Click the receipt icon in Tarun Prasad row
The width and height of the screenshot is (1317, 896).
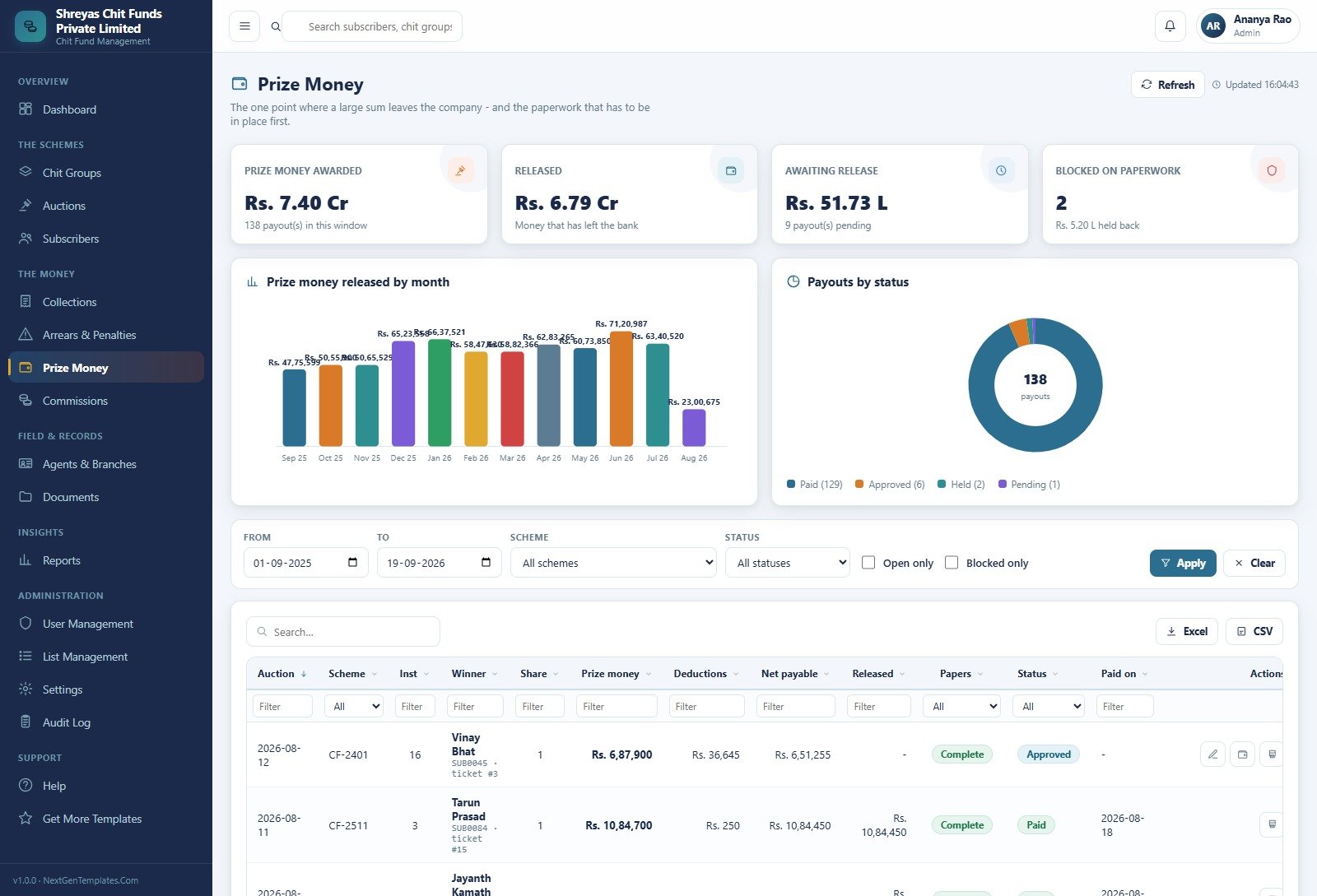(1272, 824)
